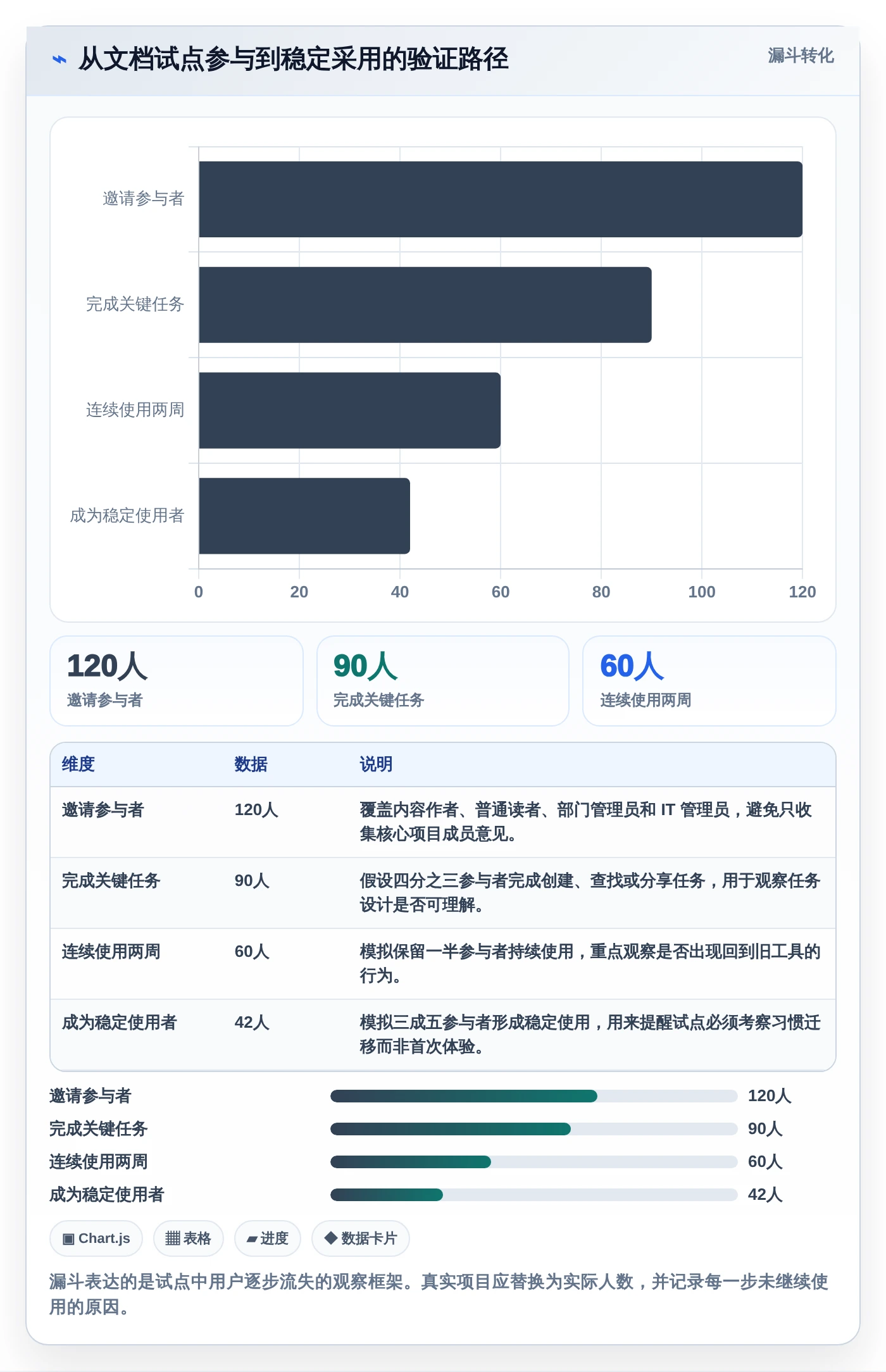Click the chart axis label 完成关键任务

[x=135, y=304]
